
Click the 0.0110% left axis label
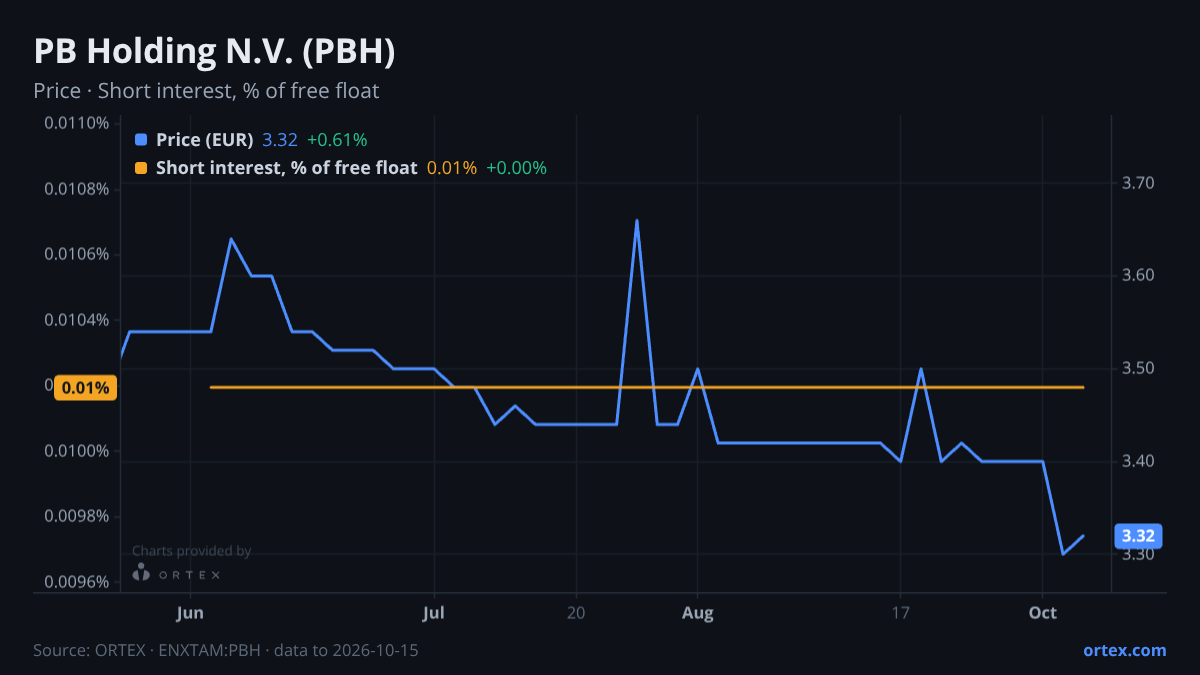tap(77, 123)
